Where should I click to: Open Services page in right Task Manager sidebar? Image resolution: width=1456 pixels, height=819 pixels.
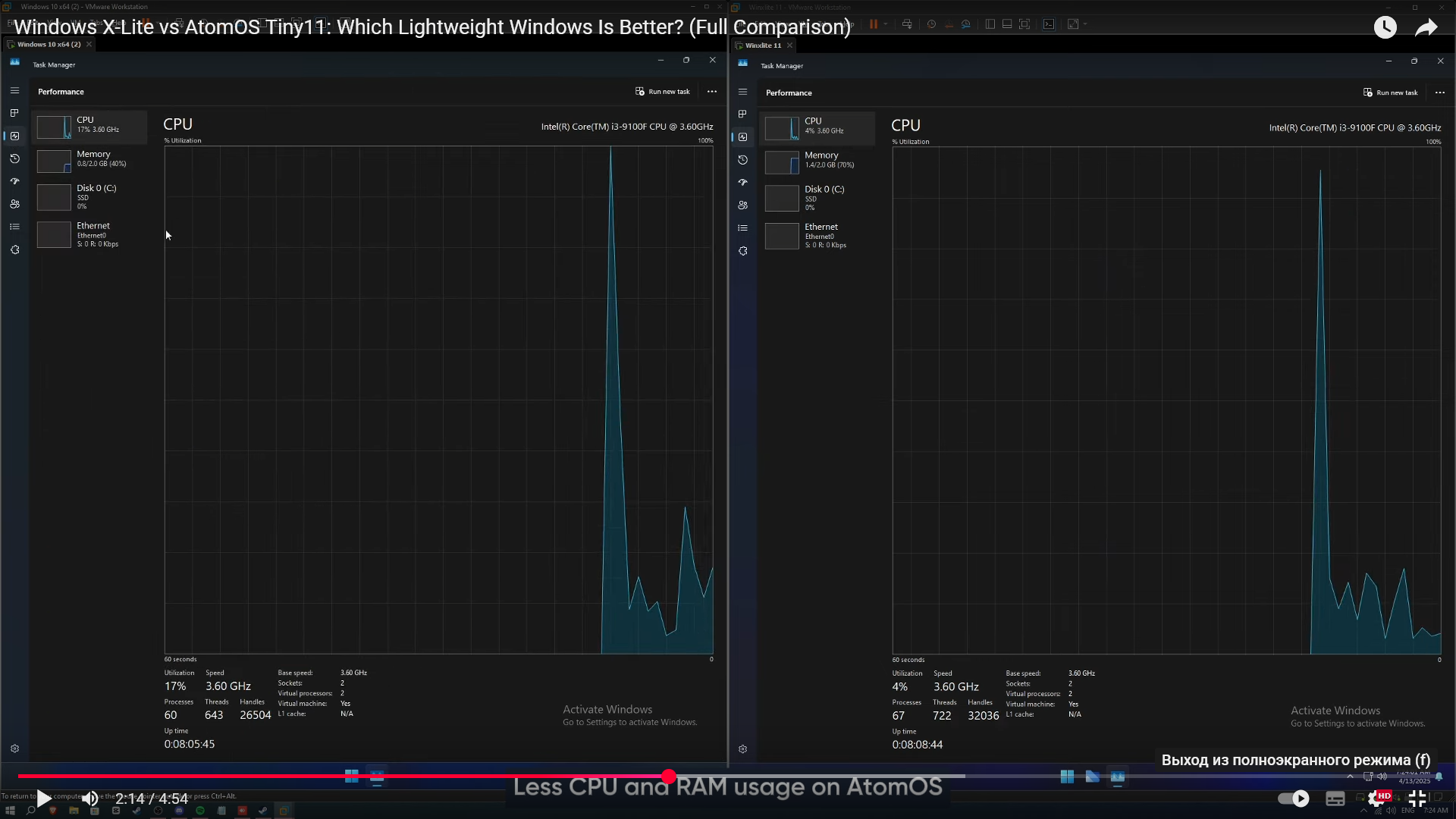(742, 251)
